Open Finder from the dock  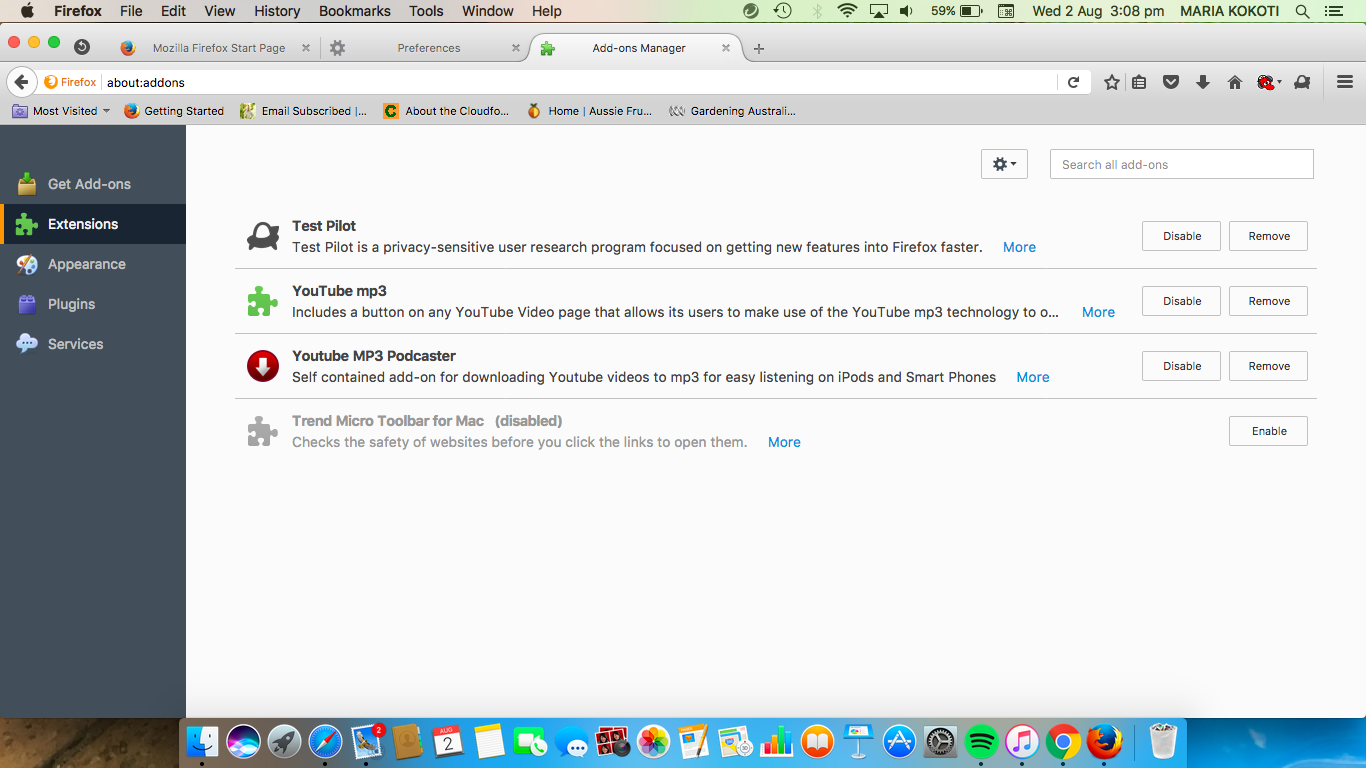[x=202, y=742]
